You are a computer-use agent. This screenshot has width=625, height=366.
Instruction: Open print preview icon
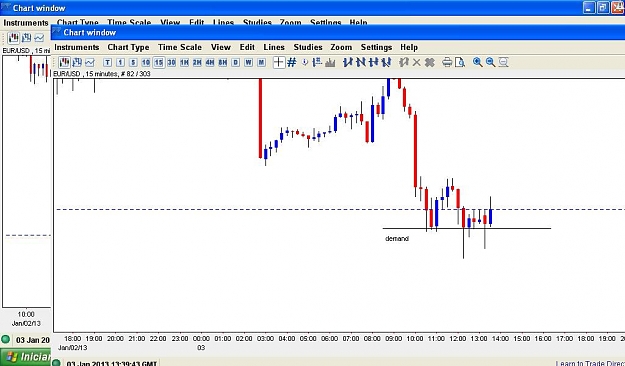click(460, 62)
